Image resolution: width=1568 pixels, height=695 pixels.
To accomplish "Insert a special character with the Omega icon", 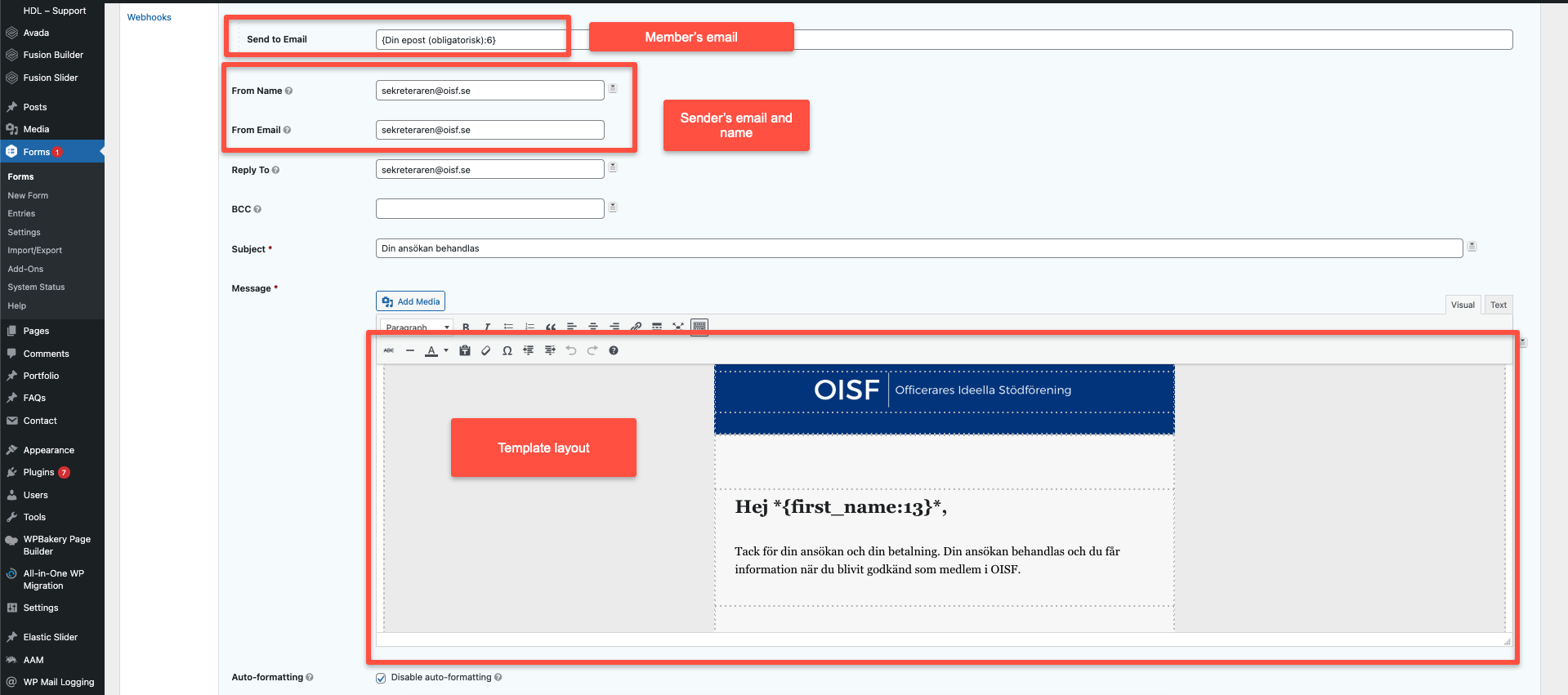I will click(x=507, y=350).
